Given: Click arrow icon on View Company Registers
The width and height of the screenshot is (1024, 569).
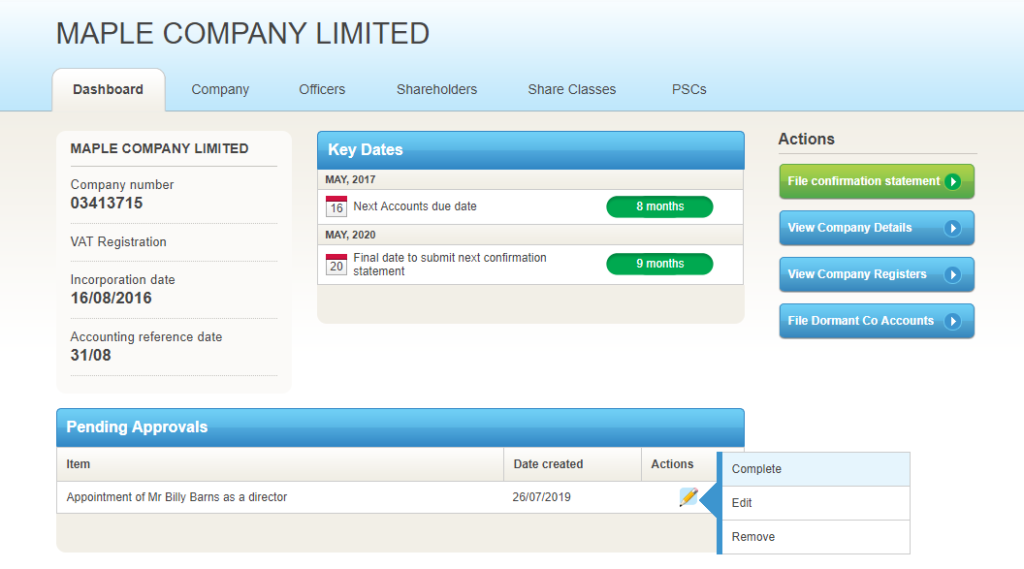Looking at the screenshot, I should point(953,275).
